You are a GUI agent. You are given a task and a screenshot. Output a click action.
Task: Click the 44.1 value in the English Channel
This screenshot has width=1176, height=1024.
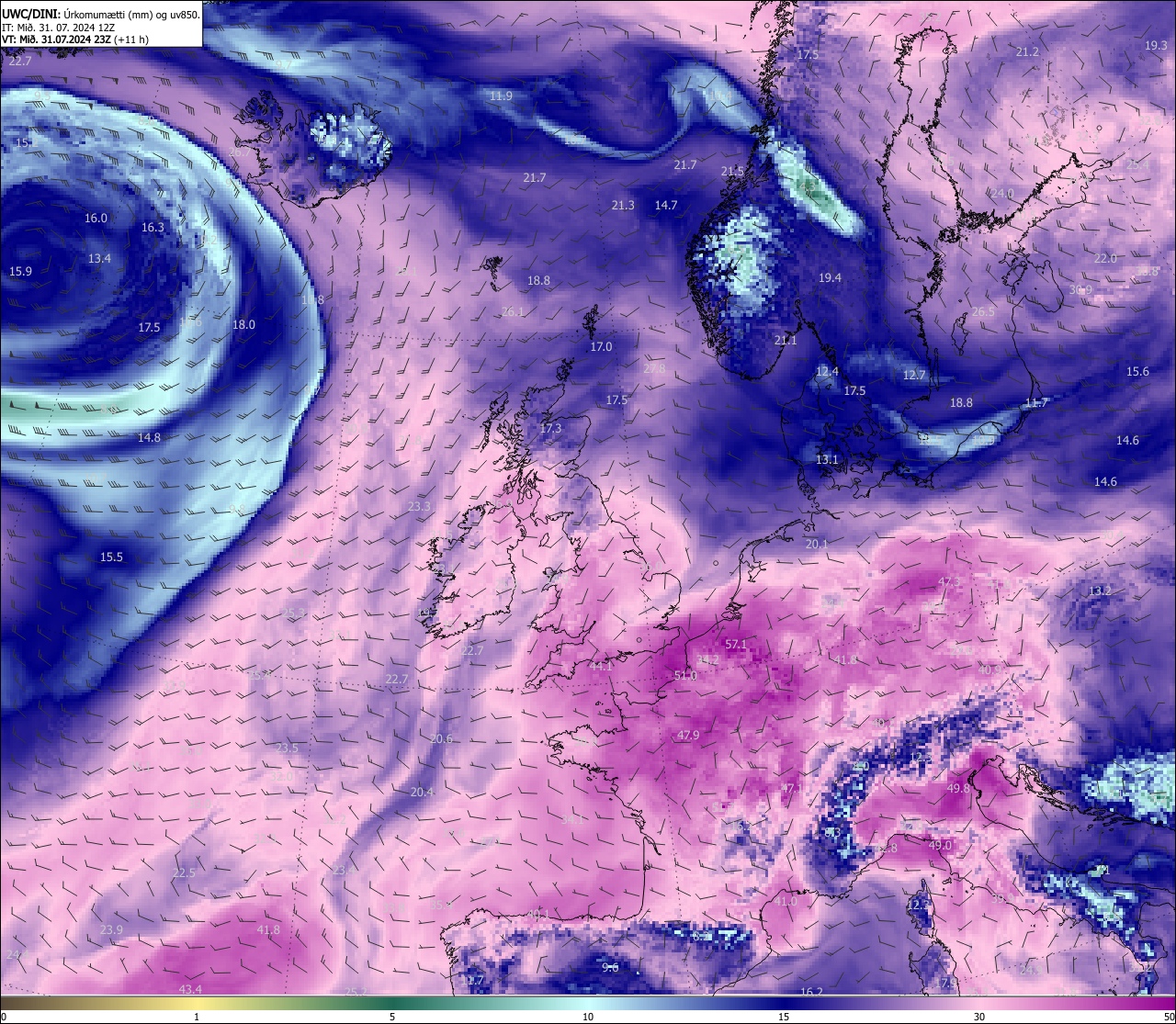[601, 666]
